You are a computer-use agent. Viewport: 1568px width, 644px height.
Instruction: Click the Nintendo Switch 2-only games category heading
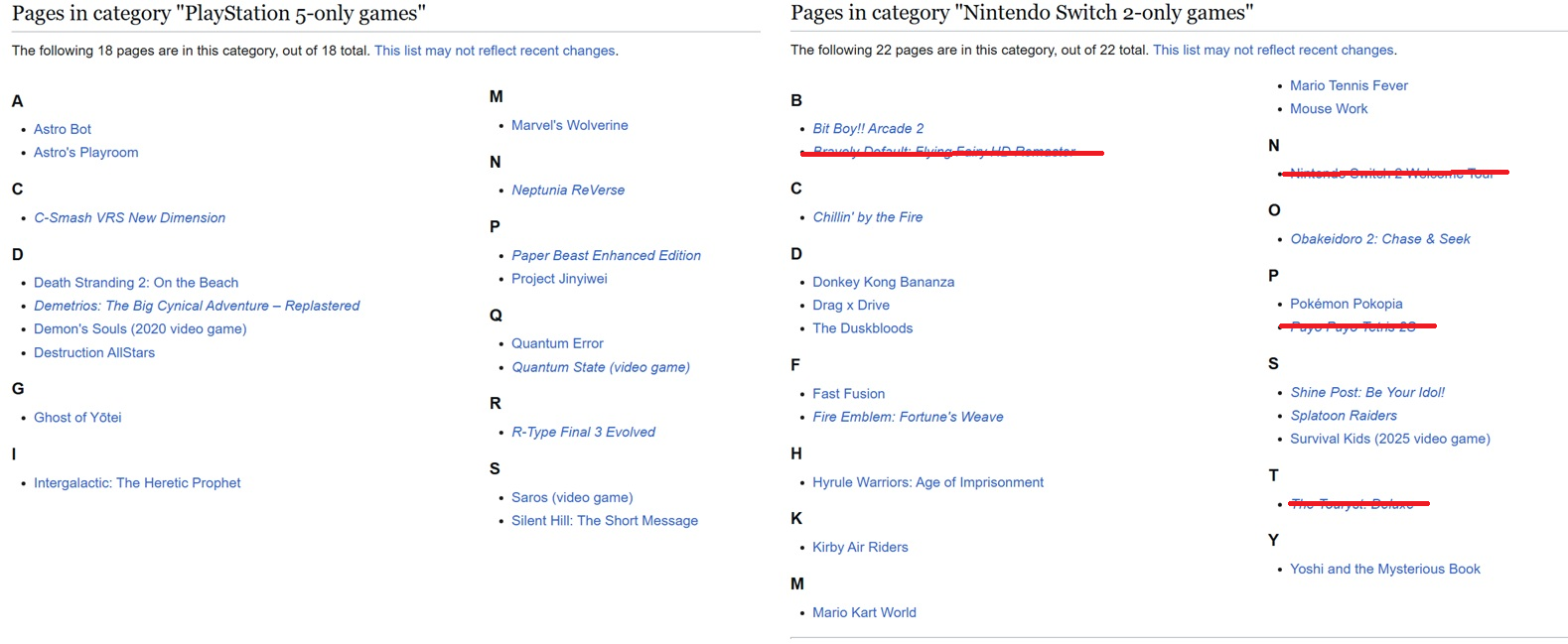(x=1022, y=13)
